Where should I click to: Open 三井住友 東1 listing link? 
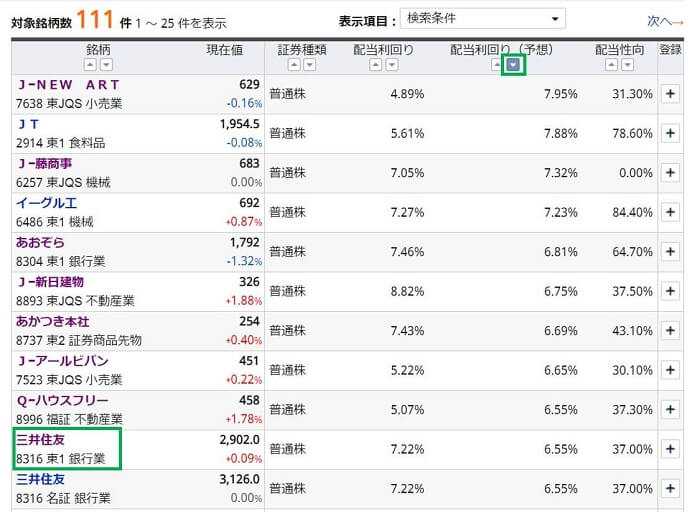pos(40,440)
